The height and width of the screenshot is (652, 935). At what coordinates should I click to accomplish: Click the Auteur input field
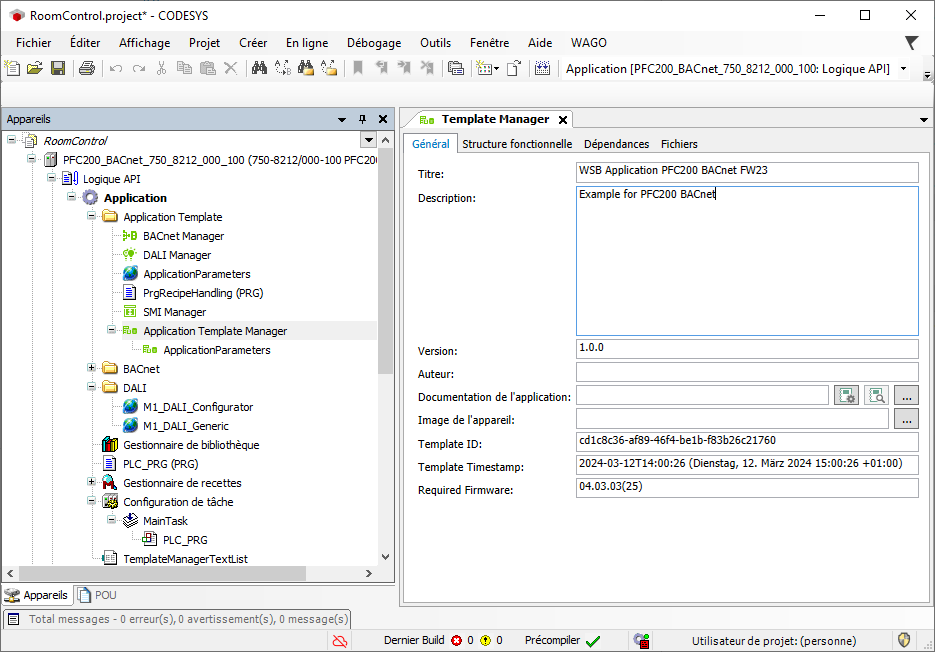[x=747, y=372]
